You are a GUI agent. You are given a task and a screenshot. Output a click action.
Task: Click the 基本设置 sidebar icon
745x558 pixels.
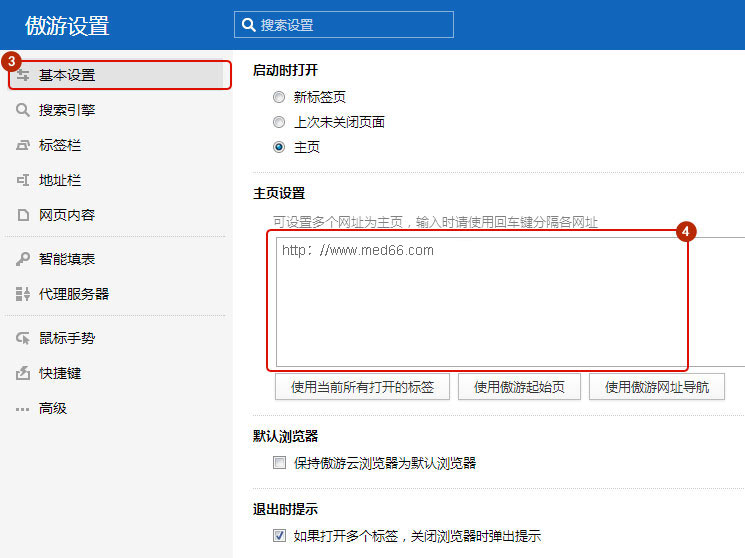tap(23, 75)
